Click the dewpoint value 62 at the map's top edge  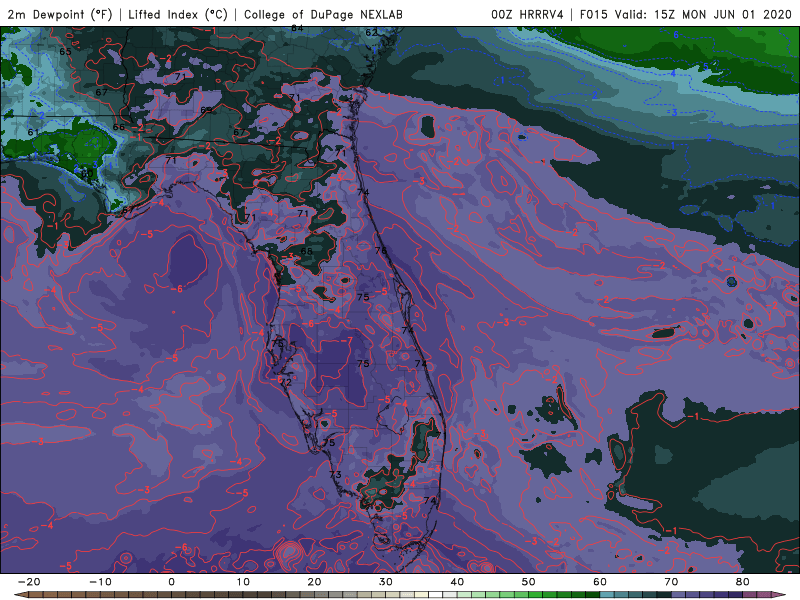click(371, 33)
